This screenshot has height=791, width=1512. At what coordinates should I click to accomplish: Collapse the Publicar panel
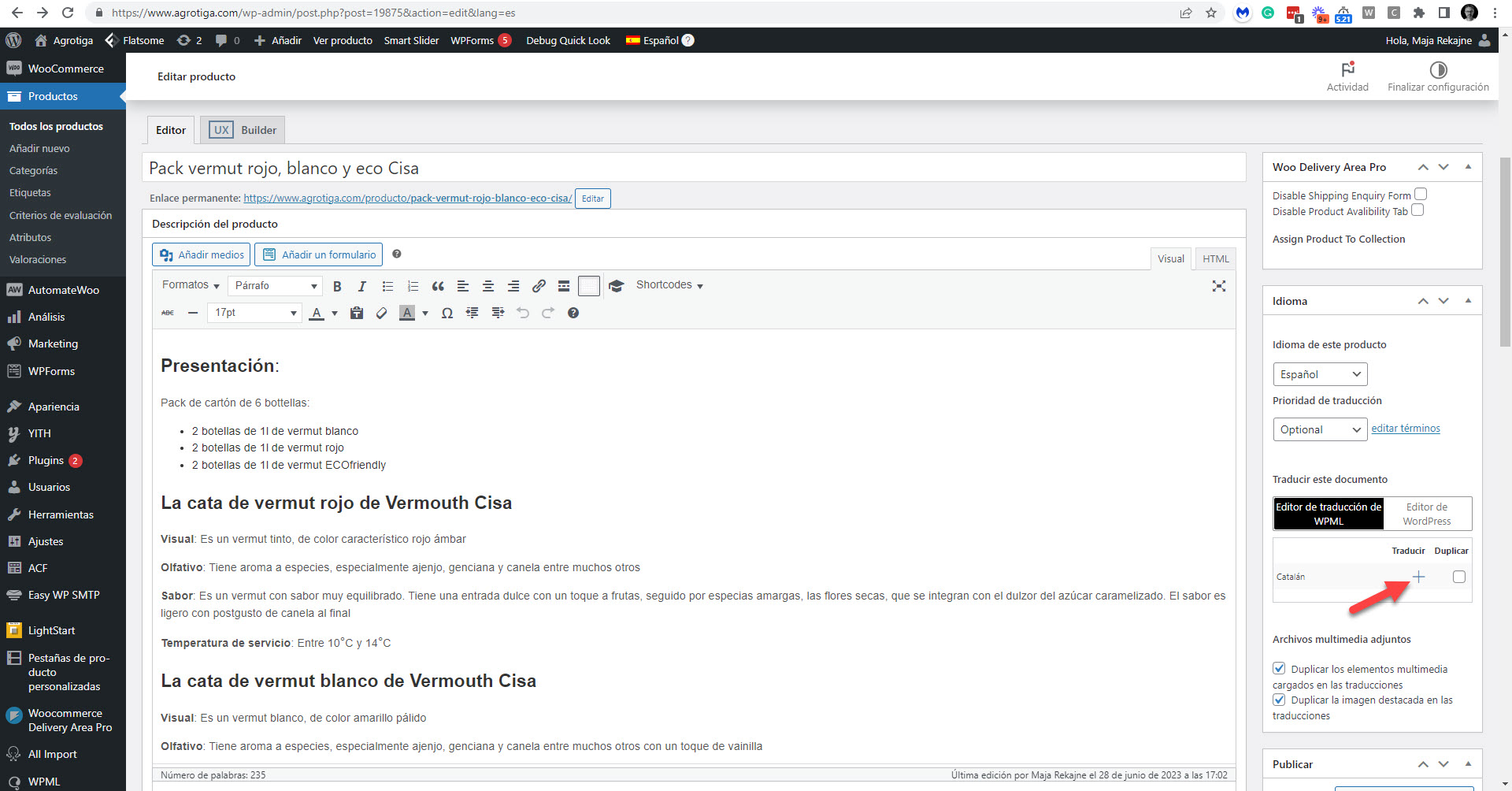(x=1468, y=763)
